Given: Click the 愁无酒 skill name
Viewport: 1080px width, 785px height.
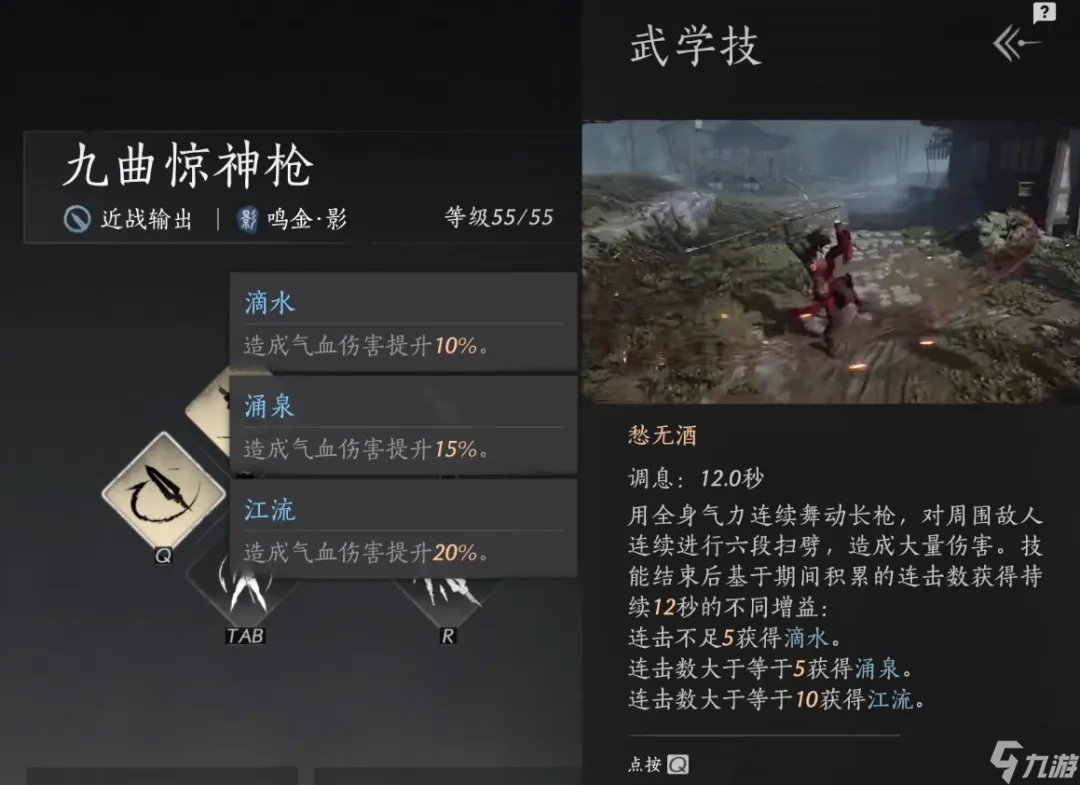Looking at the screenshot, I should pos(663,435).
